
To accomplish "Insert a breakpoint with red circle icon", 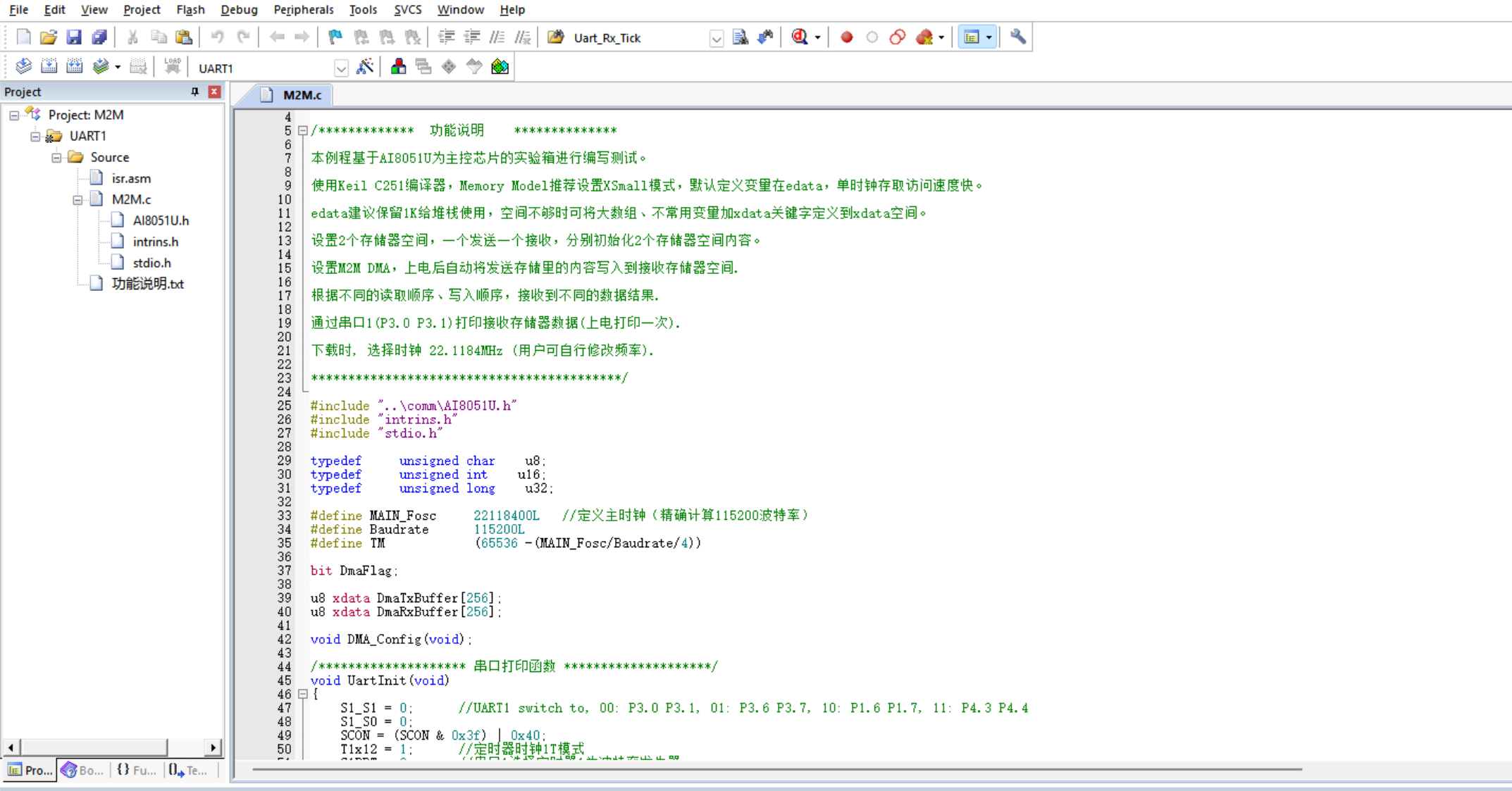I will click(x=847, y=37).
